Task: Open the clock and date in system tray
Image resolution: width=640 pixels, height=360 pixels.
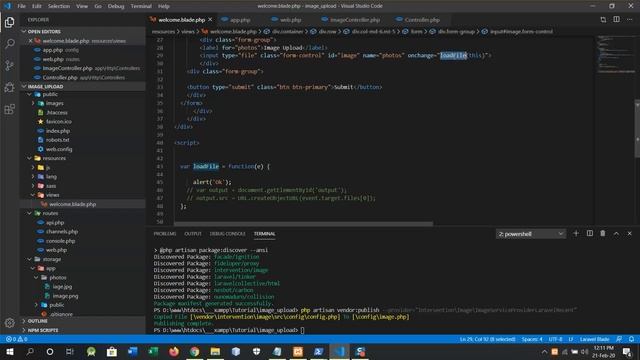Action: (x=603, y=352)
